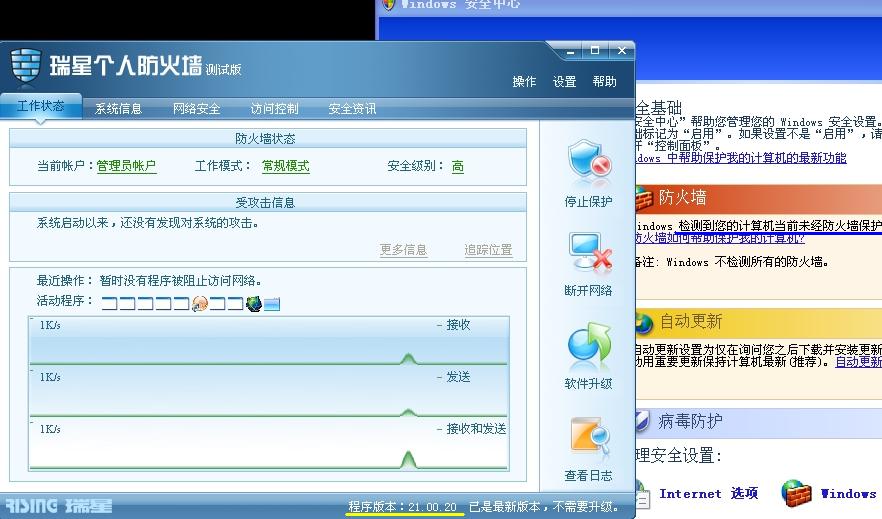Switch to the 访问控制 tab
This screenshot has height=519, width=882.
pyautogui.click(x=274, y=109)
